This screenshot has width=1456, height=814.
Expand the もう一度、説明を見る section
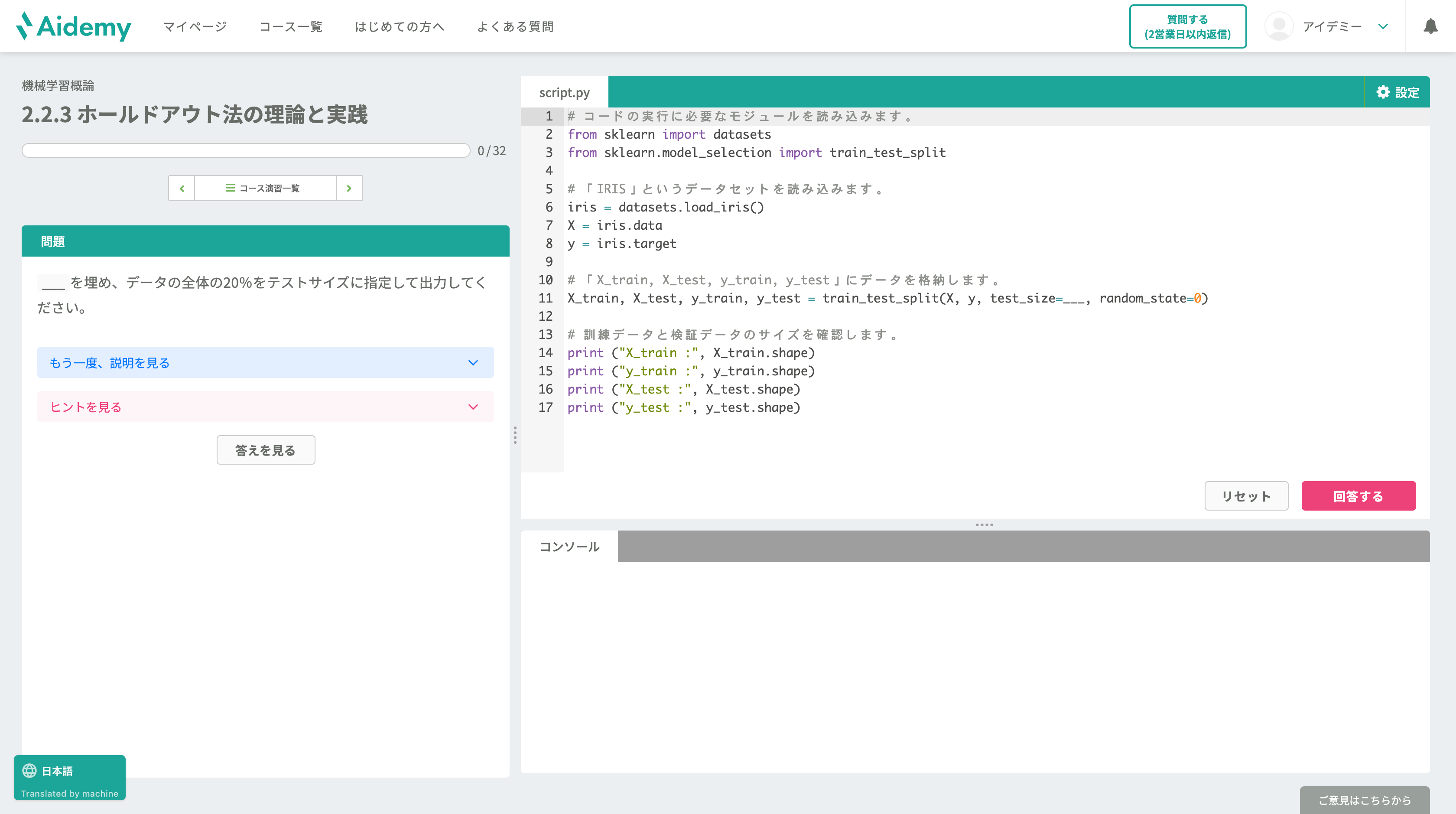(266, 362)
